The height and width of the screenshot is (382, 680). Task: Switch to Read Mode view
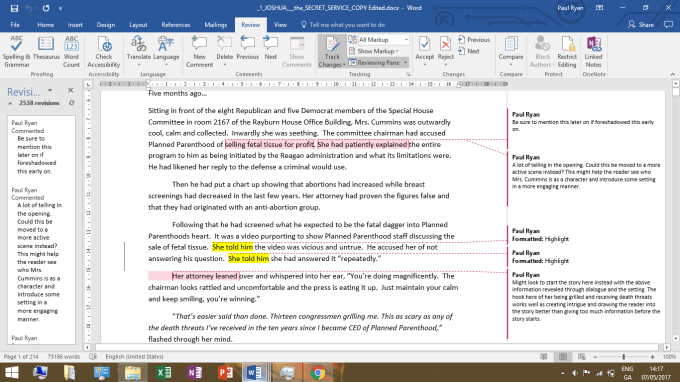543,356
